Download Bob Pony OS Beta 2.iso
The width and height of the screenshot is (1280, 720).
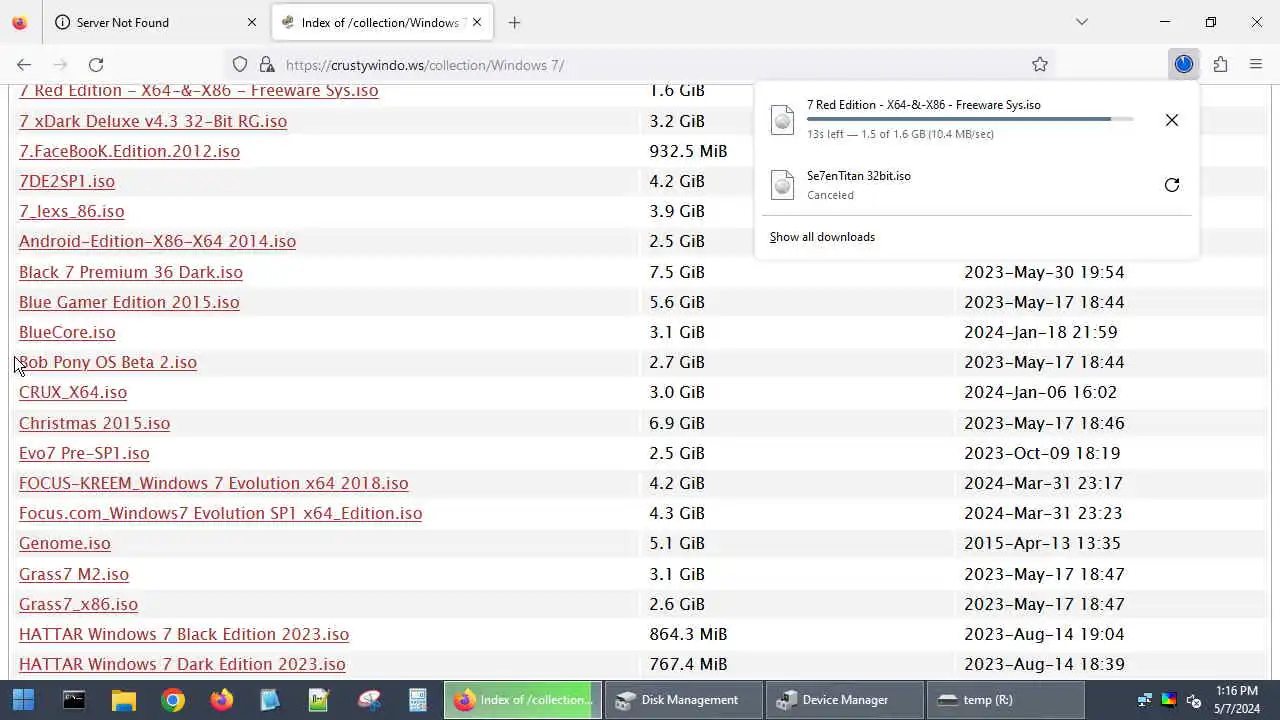[108, 362]
